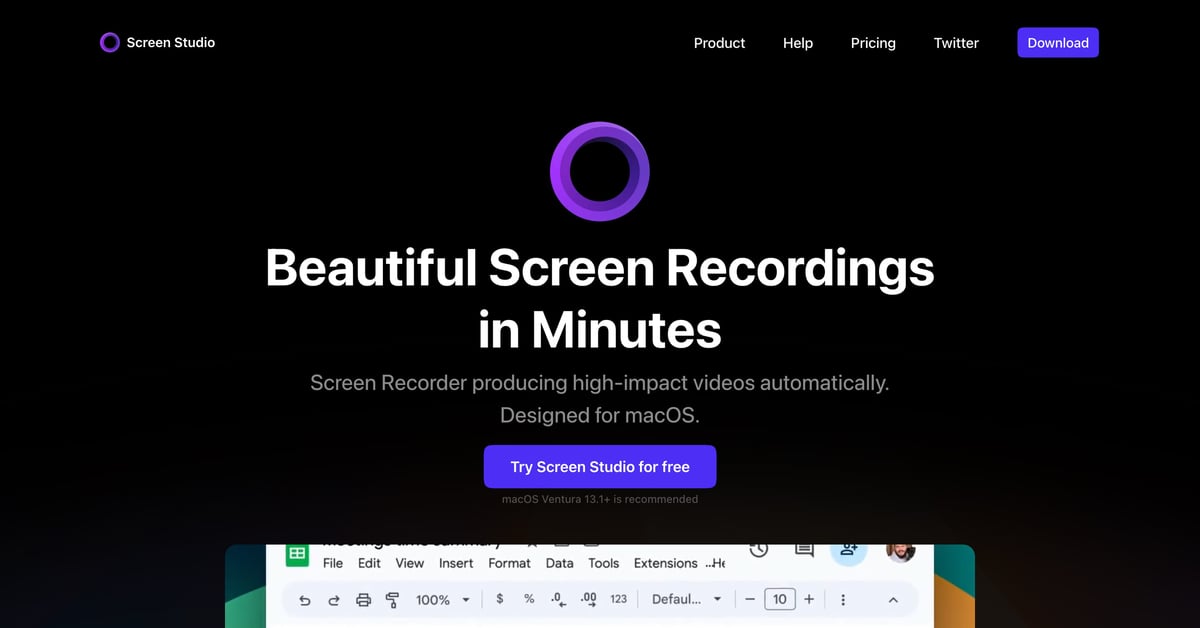1200x628 pixels.
Task: Click the undo arrow in Sheets toolbar
Action: 305,600
